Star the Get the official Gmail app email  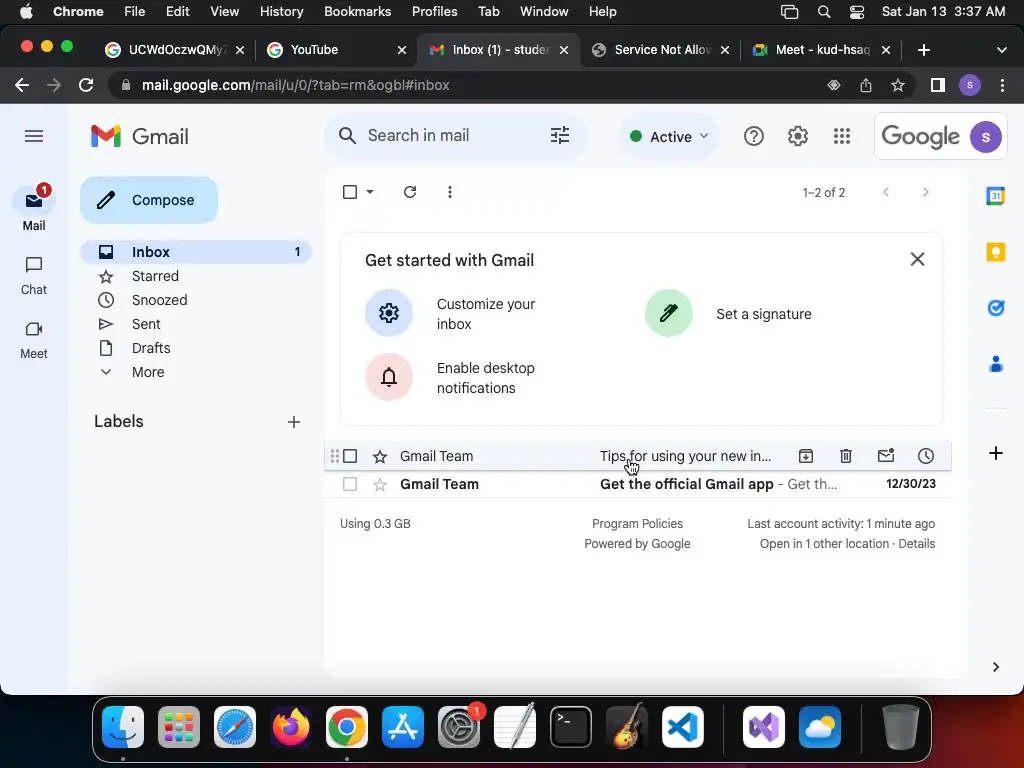point(379,484)
